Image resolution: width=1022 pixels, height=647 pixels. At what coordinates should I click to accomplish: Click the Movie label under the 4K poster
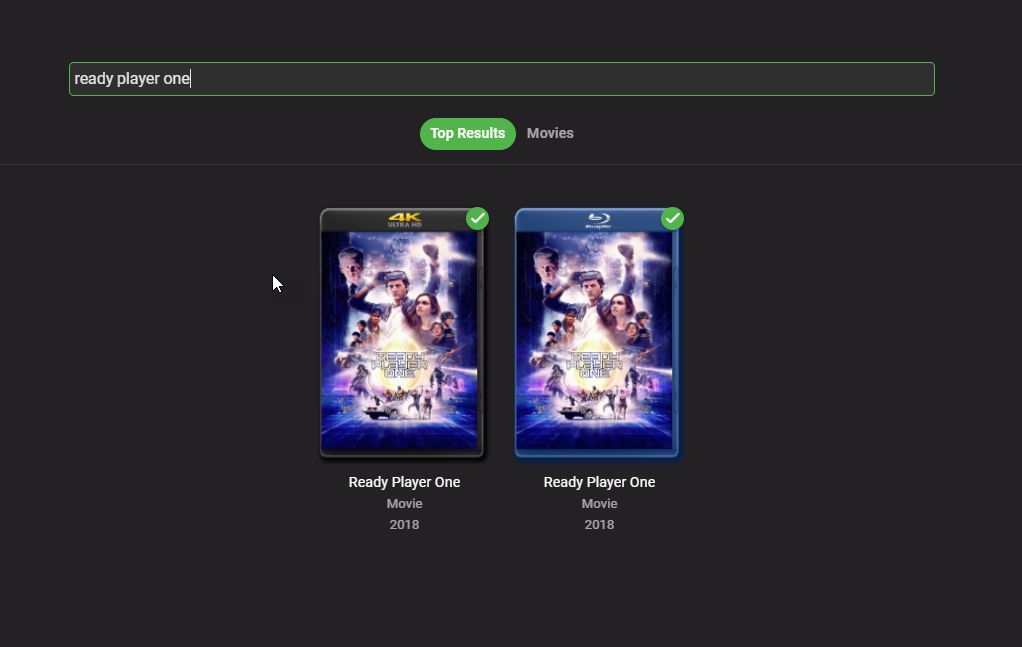404,504
